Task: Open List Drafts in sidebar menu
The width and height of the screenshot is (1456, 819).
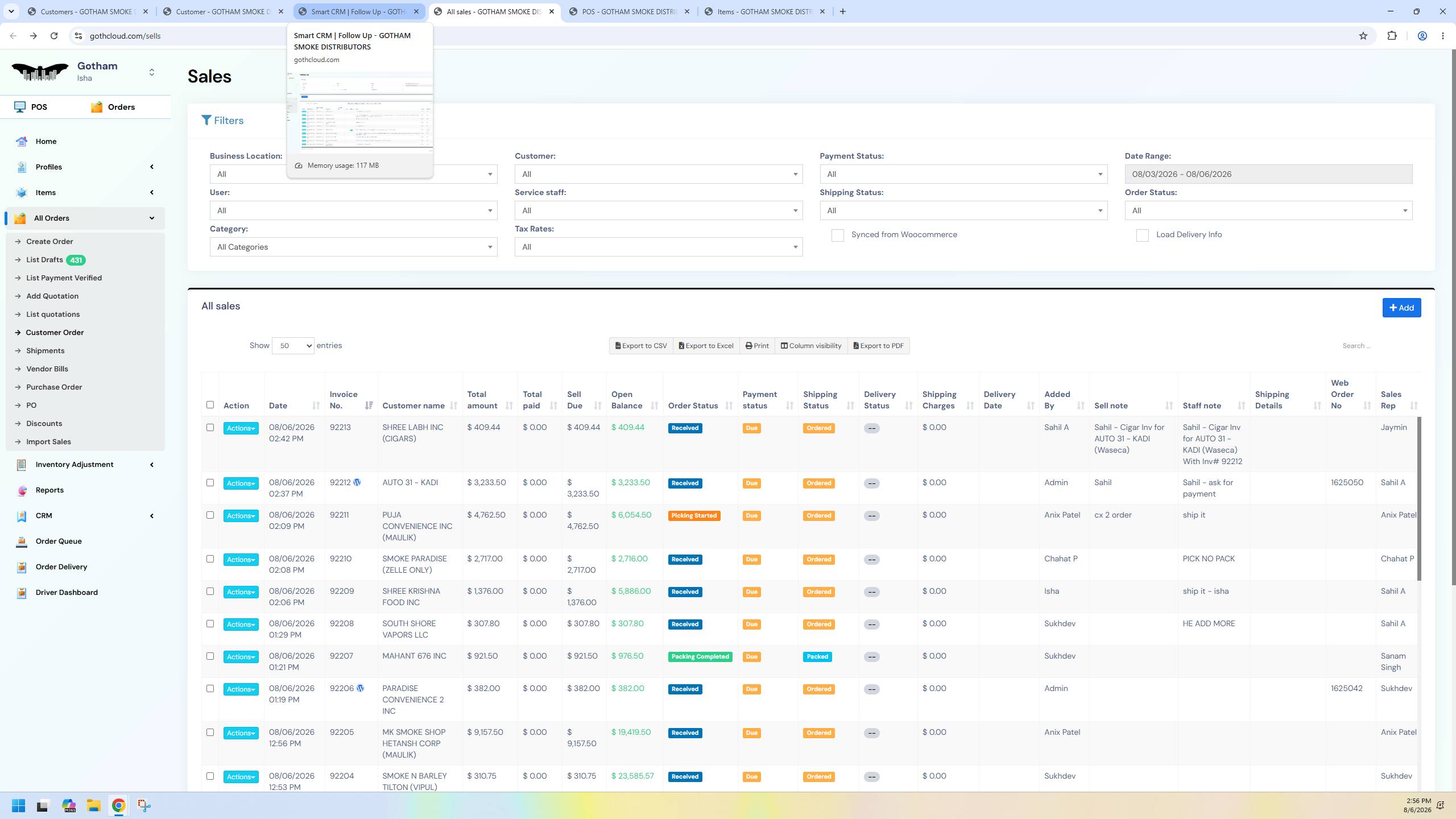Action: [x=44, y=260]
